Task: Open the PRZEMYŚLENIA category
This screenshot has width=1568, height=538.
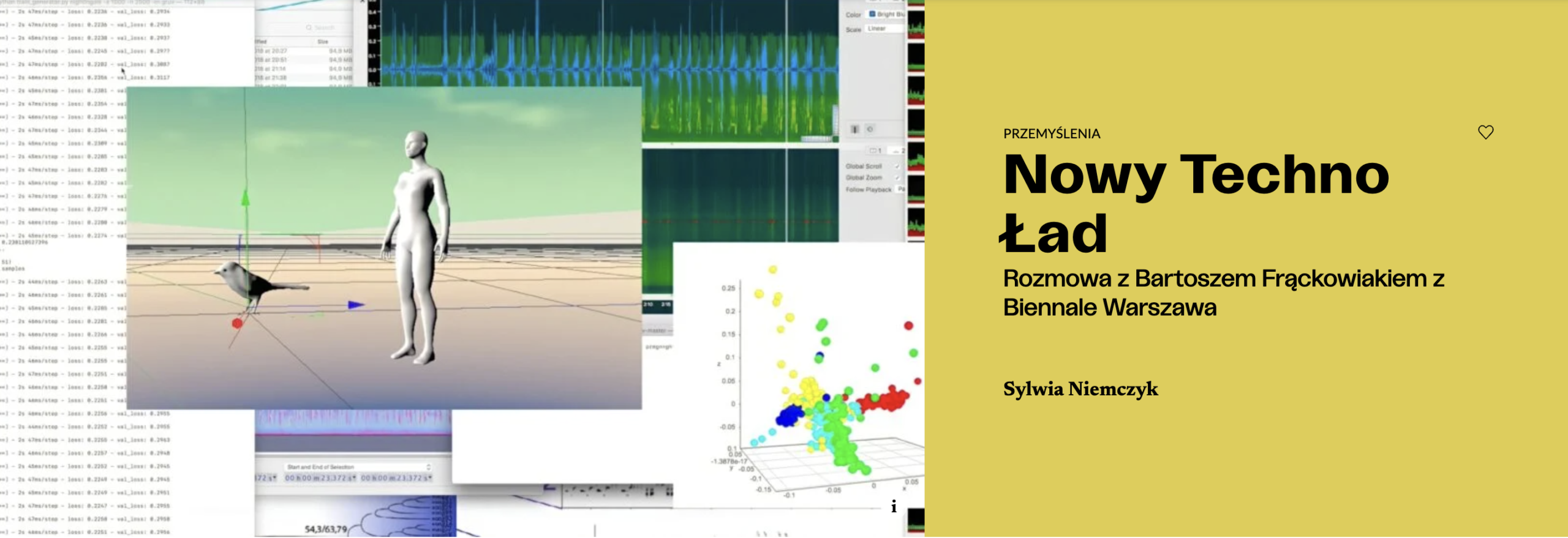Action: coord(1051,134)
